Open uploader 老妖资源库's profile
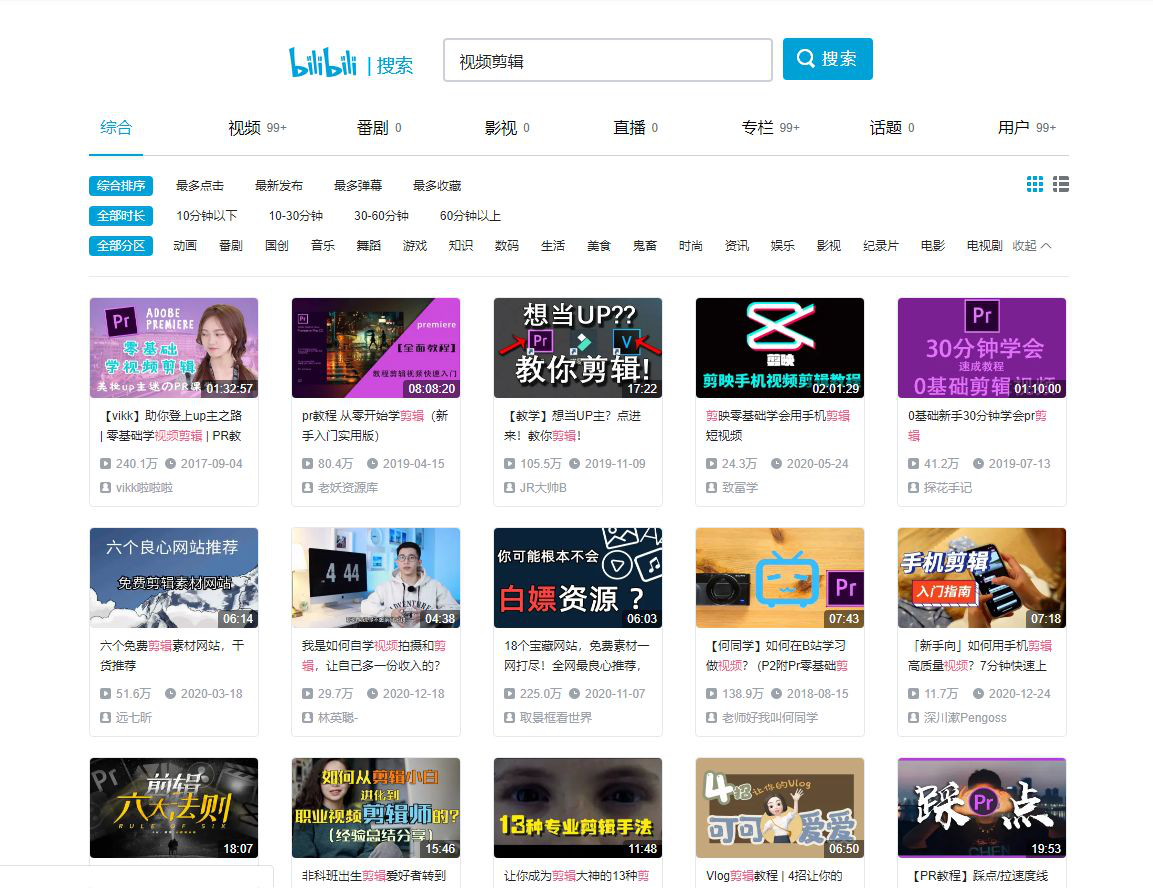This screenshot has width=1153, height=888. (x=347, y=487)
